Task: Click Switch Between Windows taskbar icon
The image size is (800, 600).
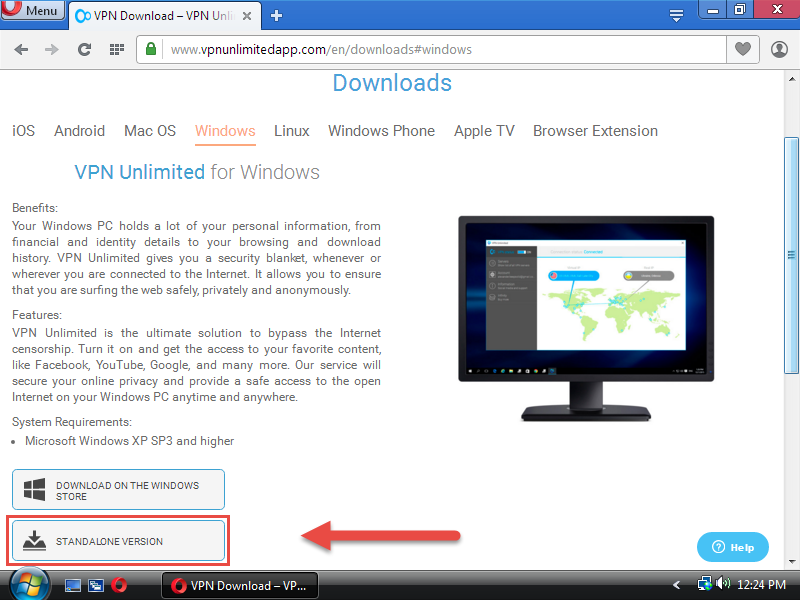Action: pos(96,585)
